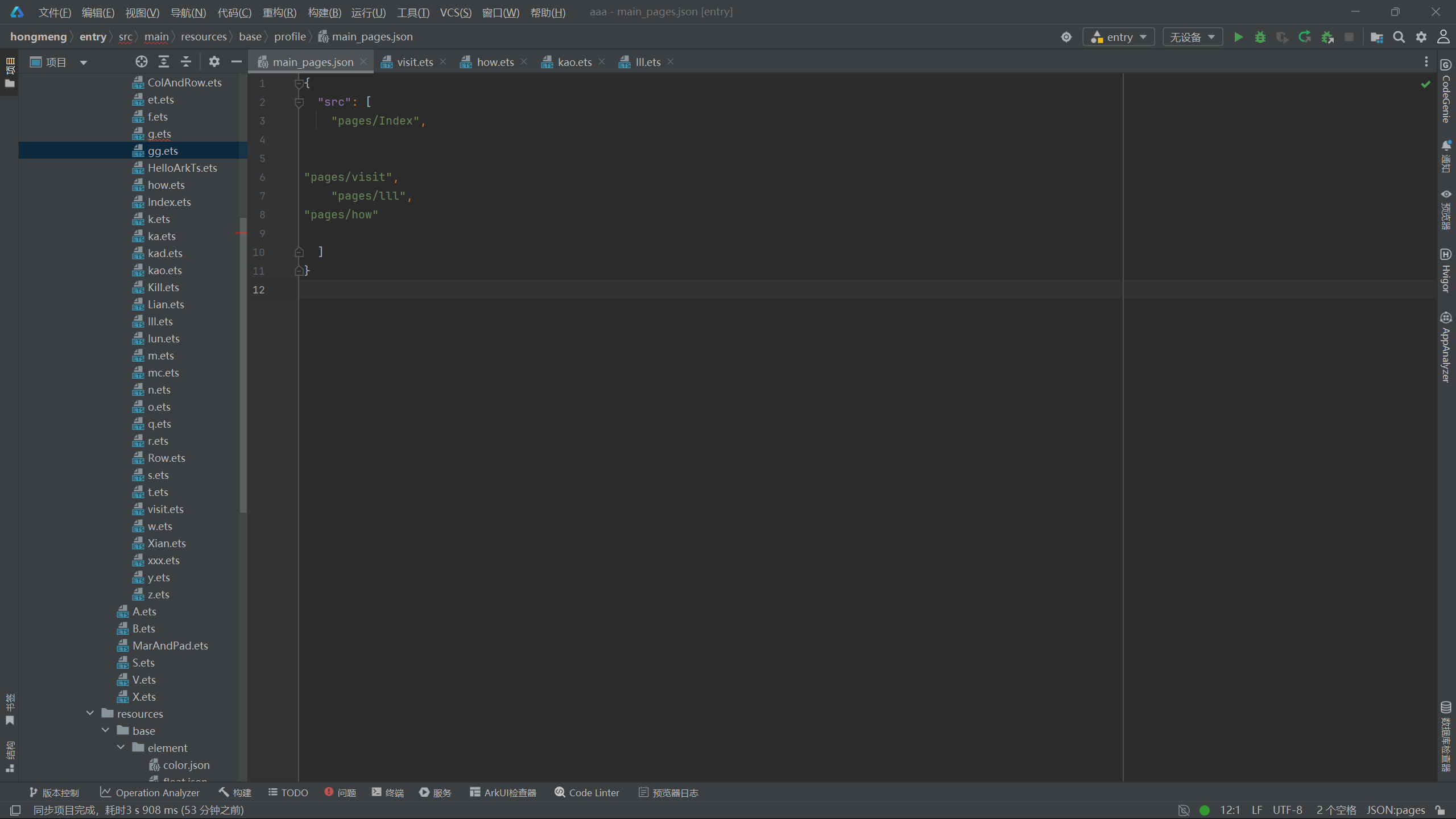Switch to visit.ets tab
This screenshot has width=1456, height=819.
pos(415,62)
